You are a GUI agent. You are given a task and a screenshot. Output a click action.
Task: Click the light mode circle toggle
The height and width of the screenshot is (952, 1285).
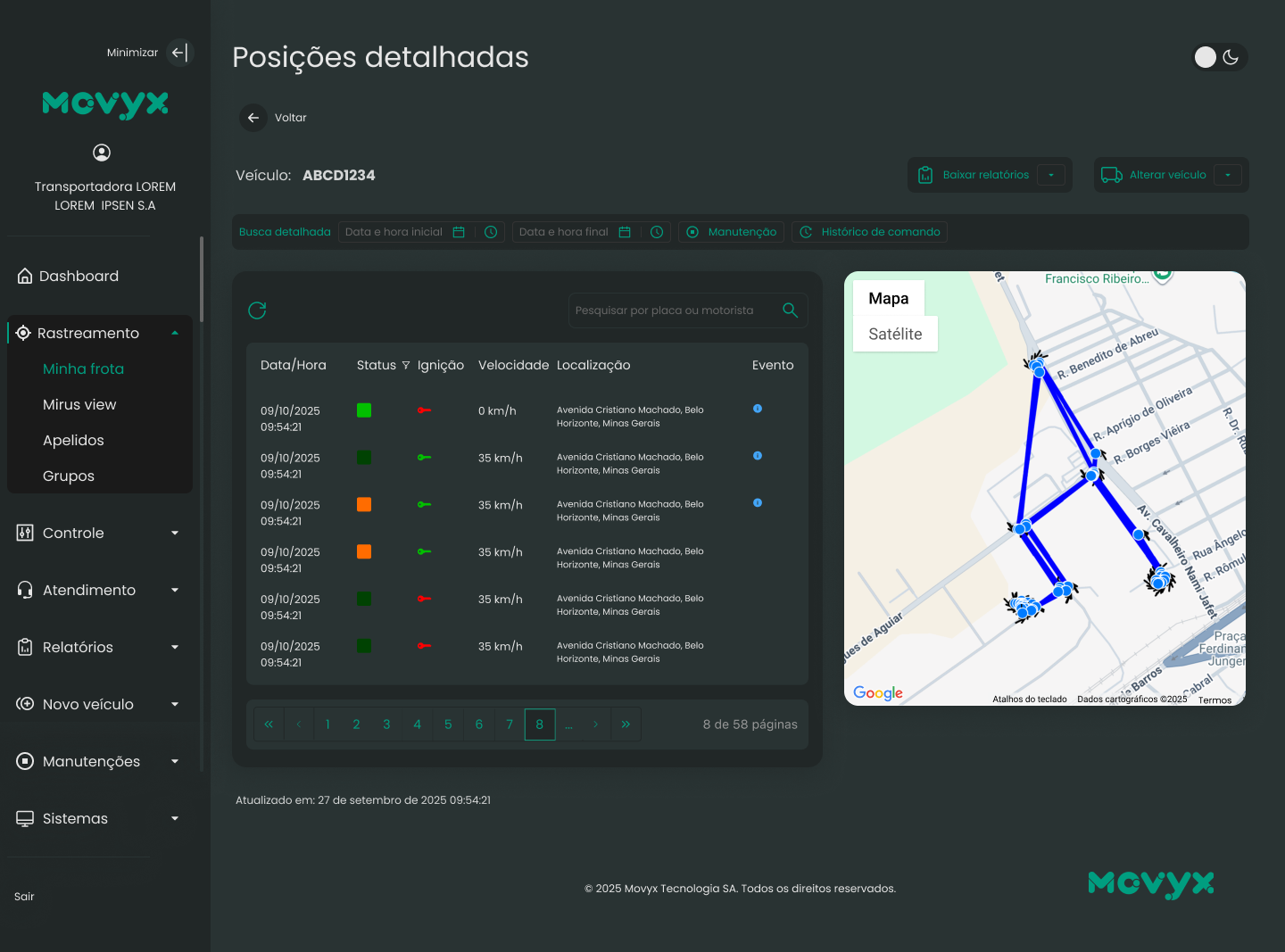point(1206,57)
